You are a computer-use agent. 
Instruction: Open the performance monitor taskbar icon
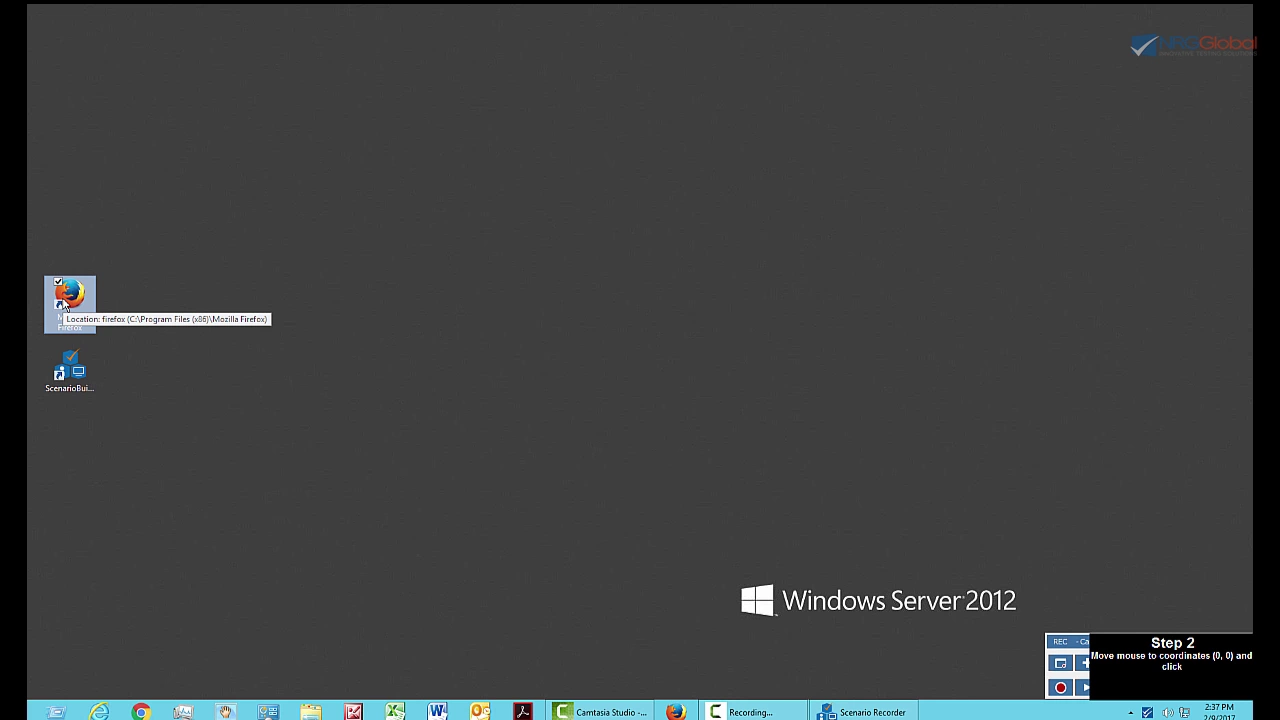(183, 712)
